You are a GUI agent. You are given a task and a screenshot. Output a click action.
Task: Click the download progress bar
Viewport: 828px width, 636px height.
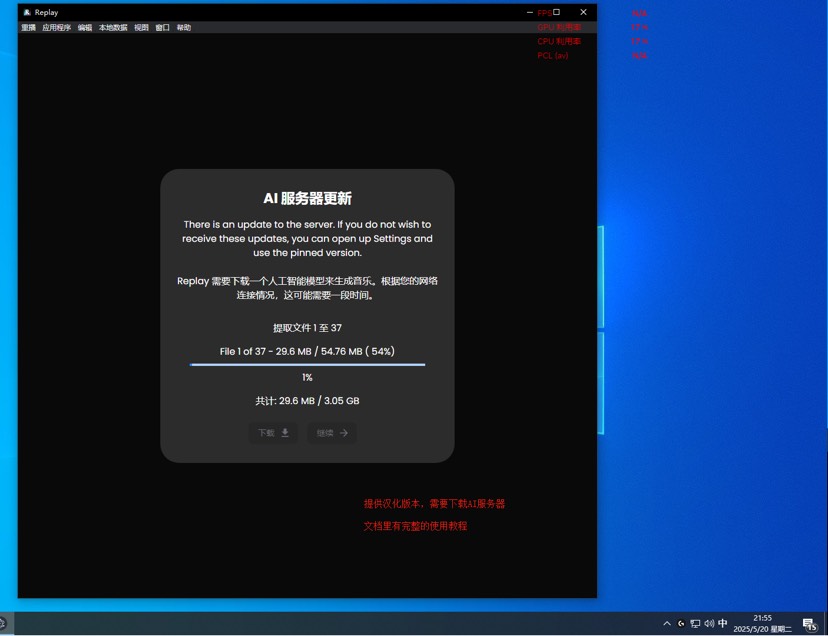tap(307, 364)
